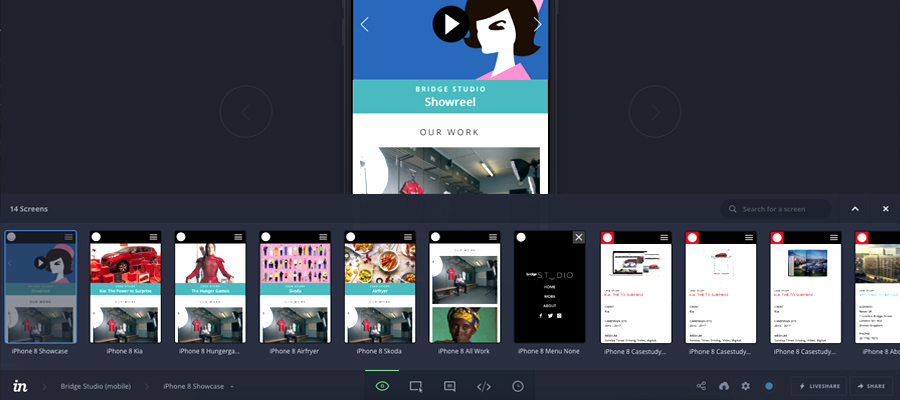
Task: Open Inspect code mode icon
Action: pyautogui.click(x=484, y=386)
